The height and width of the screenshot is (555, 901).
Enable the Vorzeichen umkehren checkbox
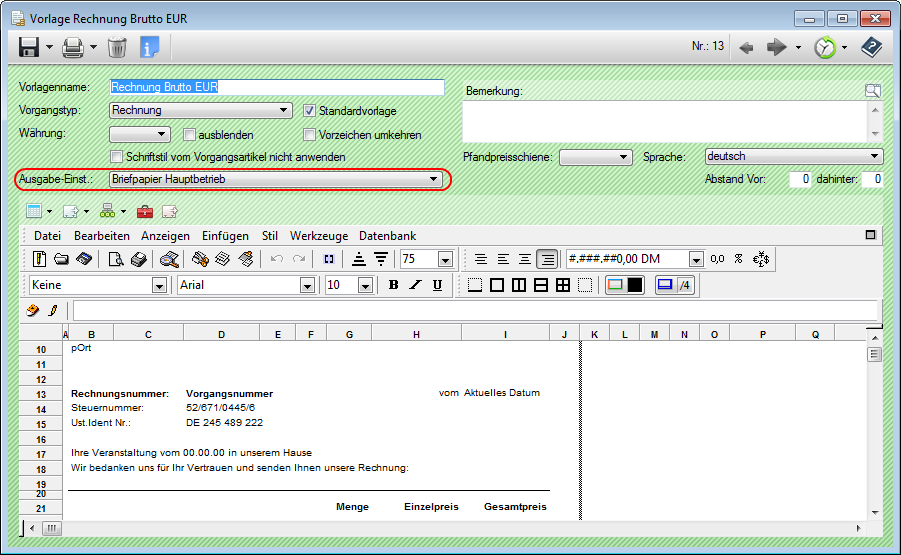pos(310,134)
